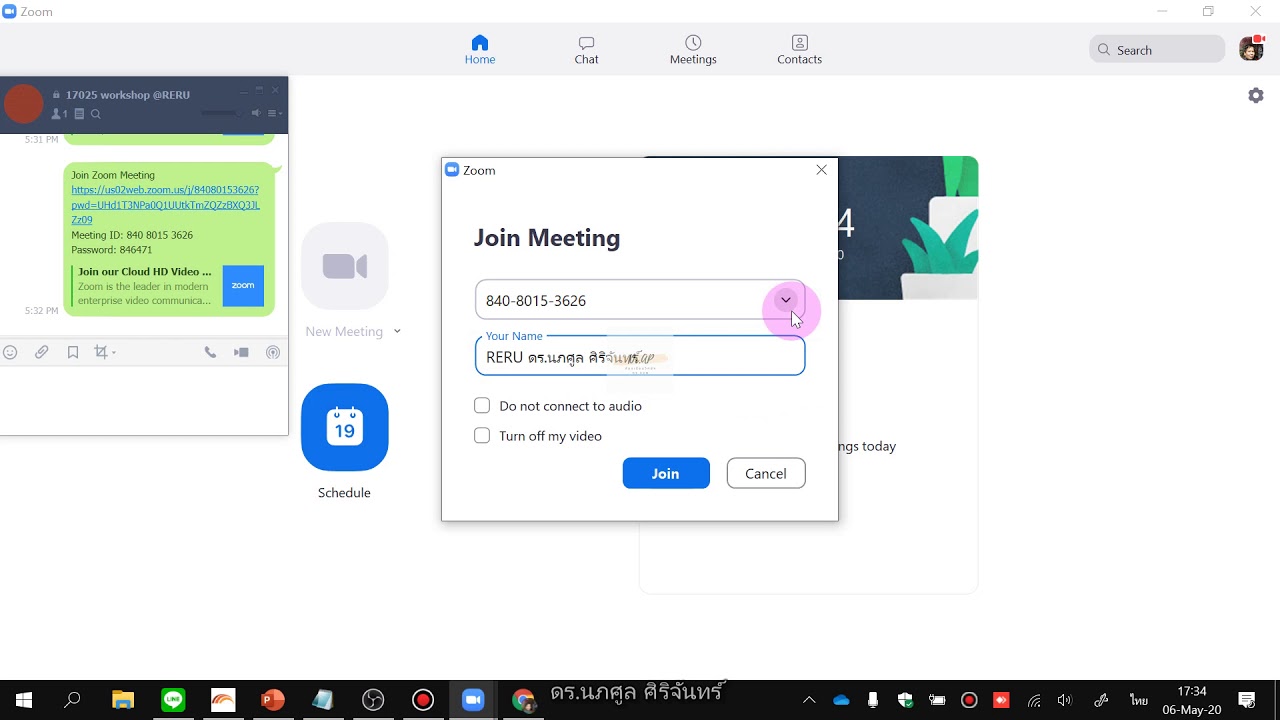This screenshot has height=720, width=1280.
Task: Click the group avatar in LINE chat
Action: coord(24,104)
